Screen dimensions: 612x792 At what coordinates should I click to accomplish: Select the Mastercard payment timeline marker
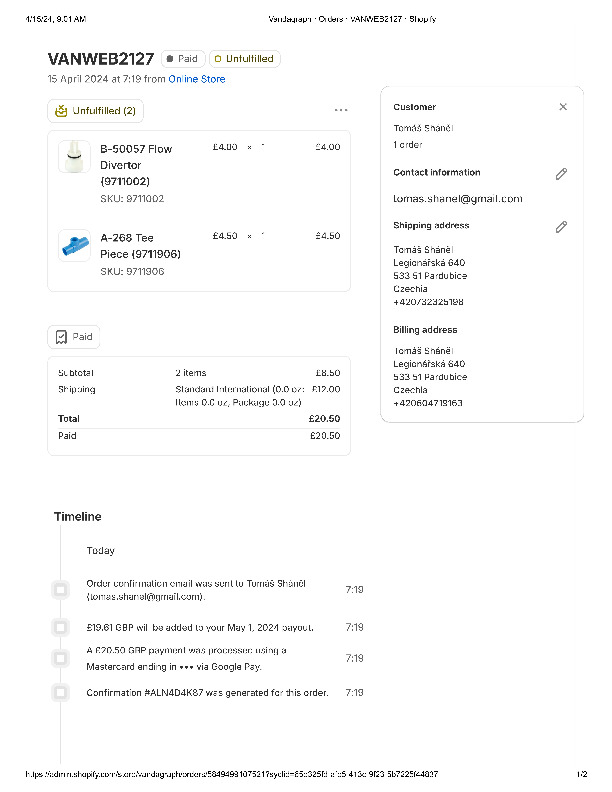(60, 658)
